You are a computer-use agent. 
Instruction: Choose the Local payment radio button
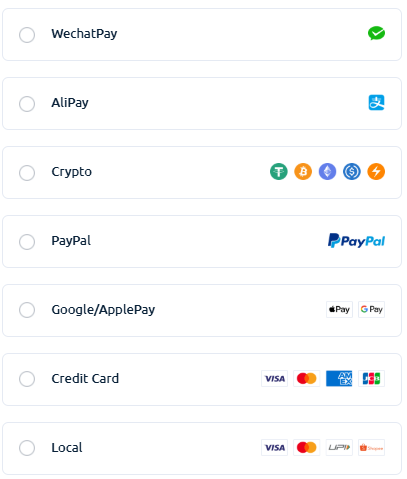[27, 448]
